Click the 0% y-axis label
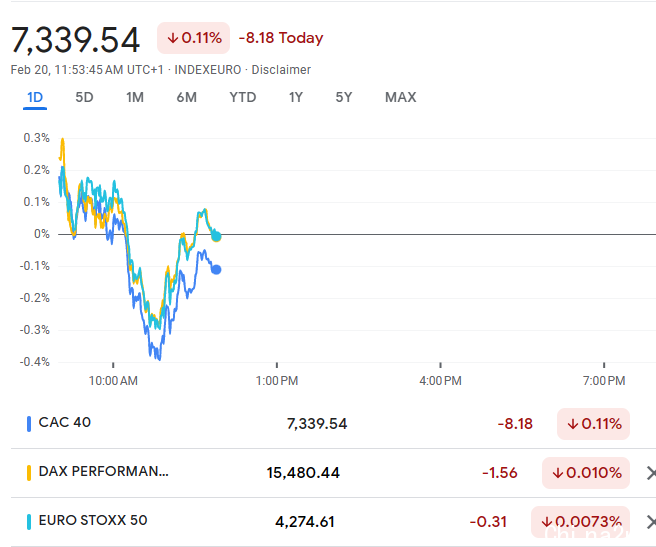 42,234
